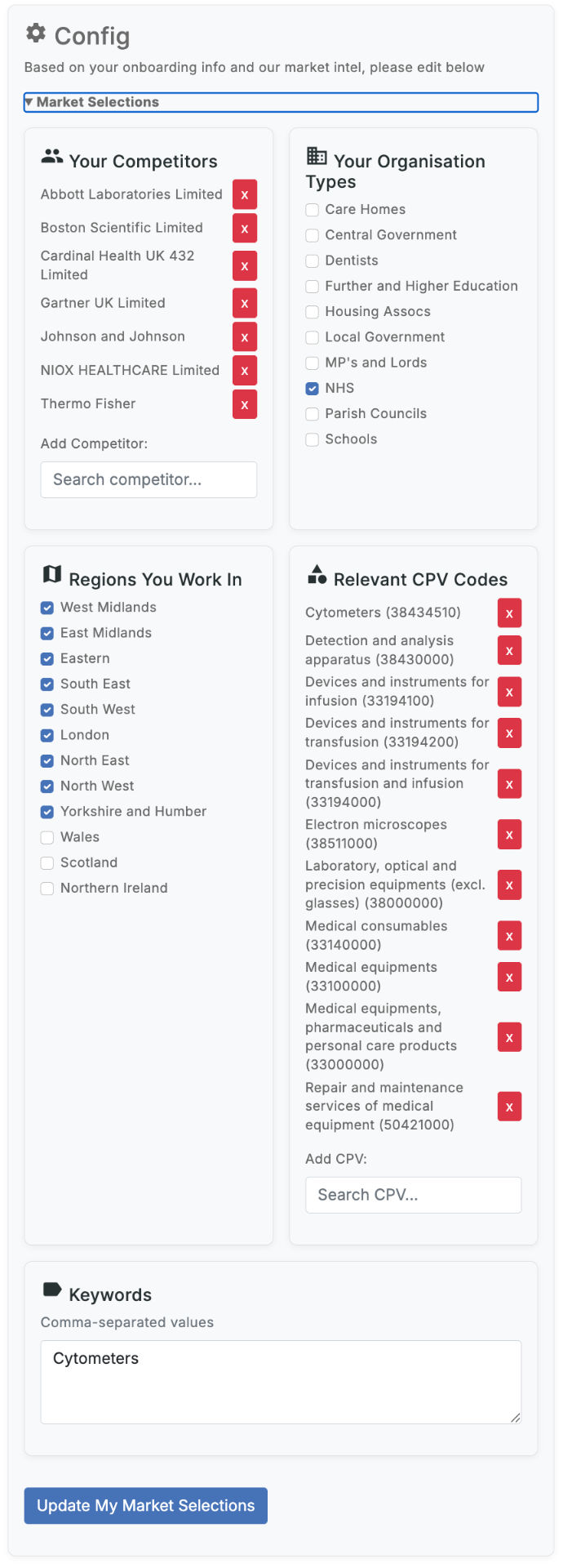Image resolution: width=572 pixels, height=1568 pixels.
Task: Click the Config gear icon
Action: pos(35,33)
